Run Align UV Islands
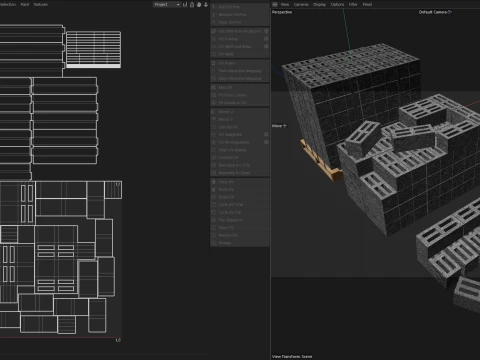The width and height of the screenshot is (480, 360). tap(240, 150)
